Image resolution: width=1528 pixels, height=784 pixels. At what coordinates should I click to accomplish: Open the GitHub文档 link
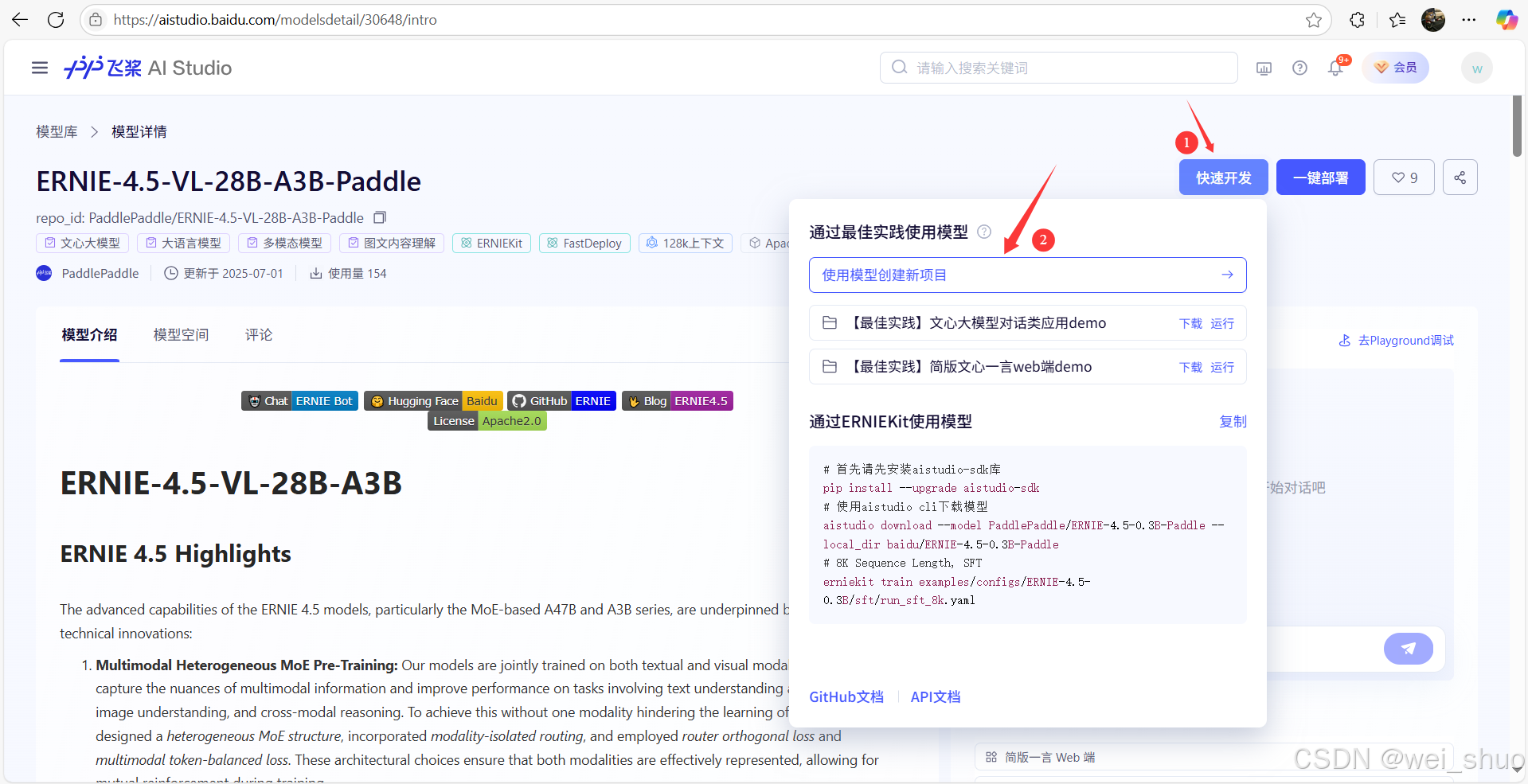(x=846, y=696)
